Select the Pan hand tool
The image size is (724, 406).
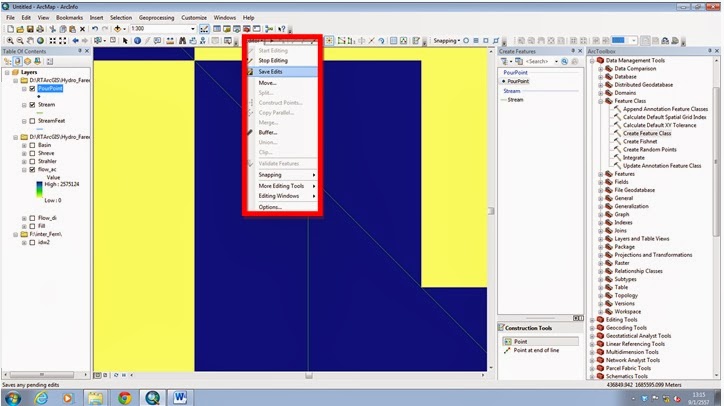pos(30,41)
